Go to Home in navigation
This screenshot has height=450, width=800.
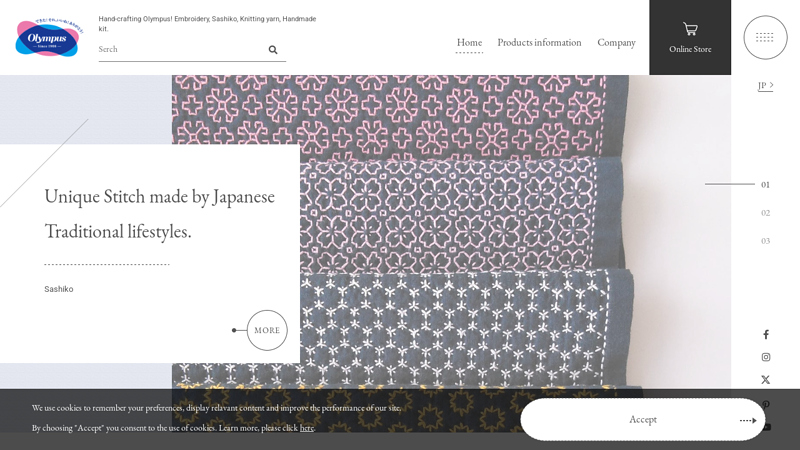[469, 43]
